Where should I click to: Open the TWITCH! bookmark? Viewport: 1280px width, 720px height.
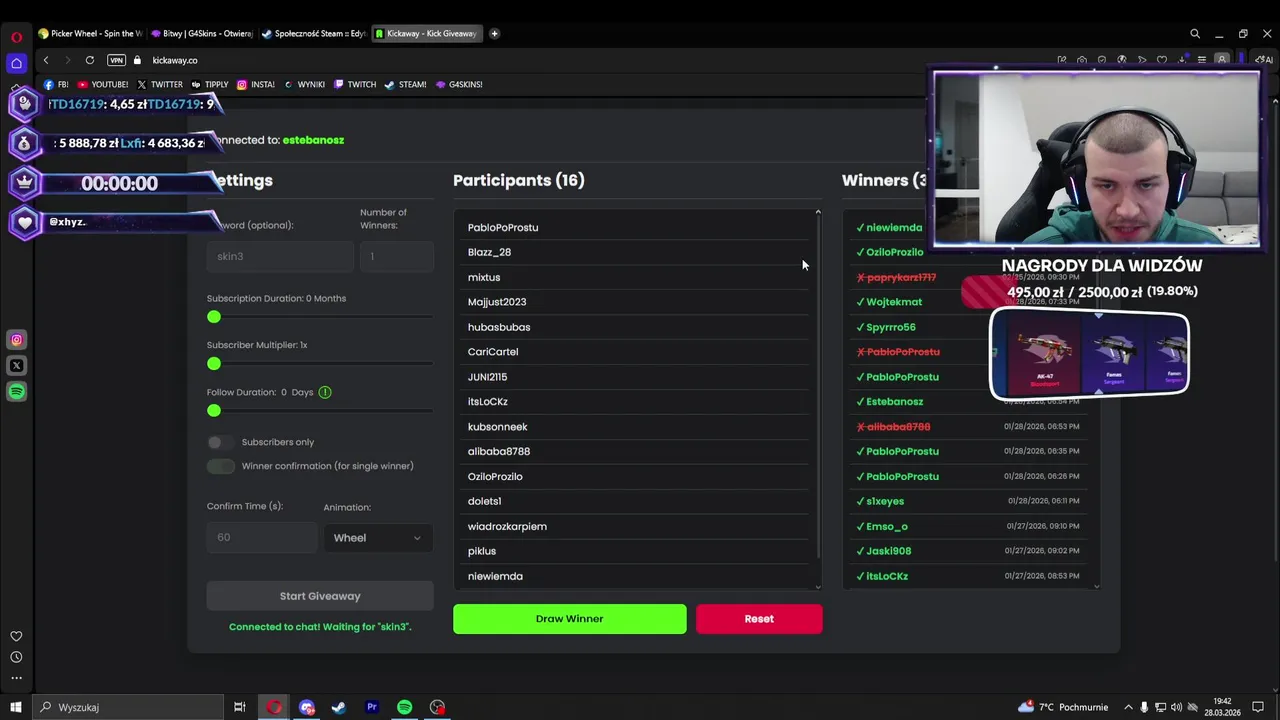click(355, 84)
